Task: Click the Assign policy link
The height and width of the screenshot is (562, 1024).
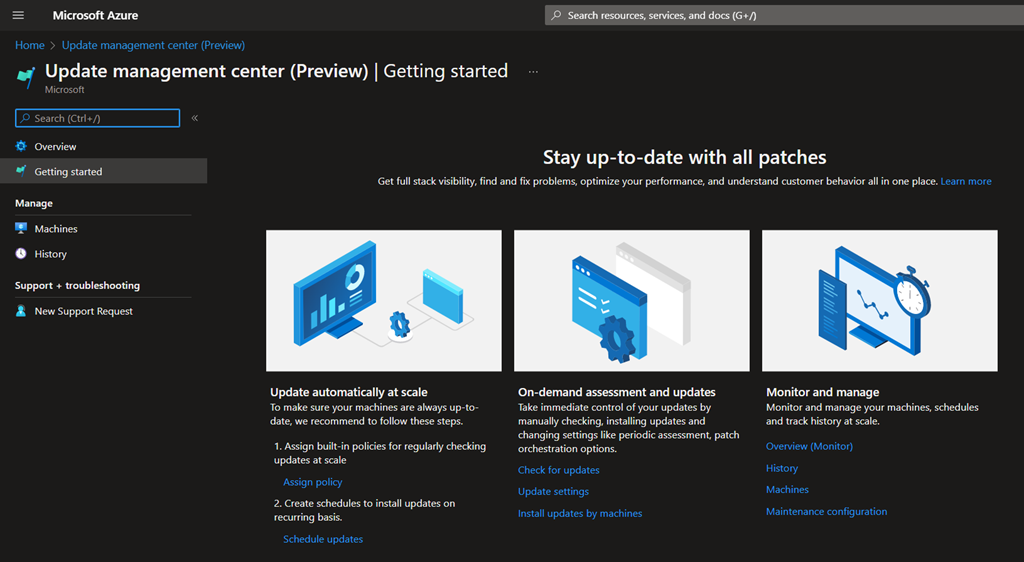Action: coord(312,482)
